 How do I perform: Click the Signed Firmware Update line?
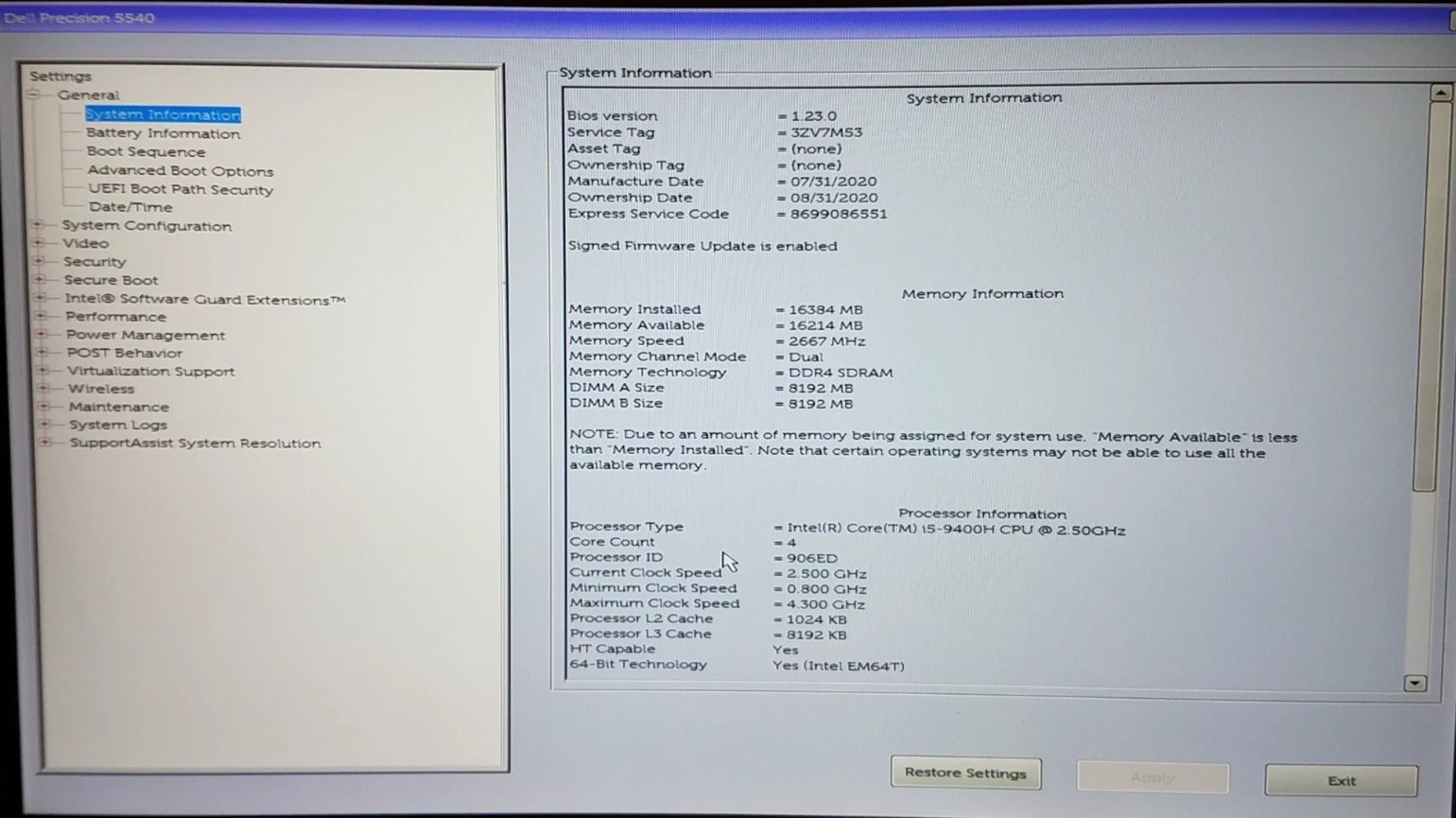click(702, 246)
